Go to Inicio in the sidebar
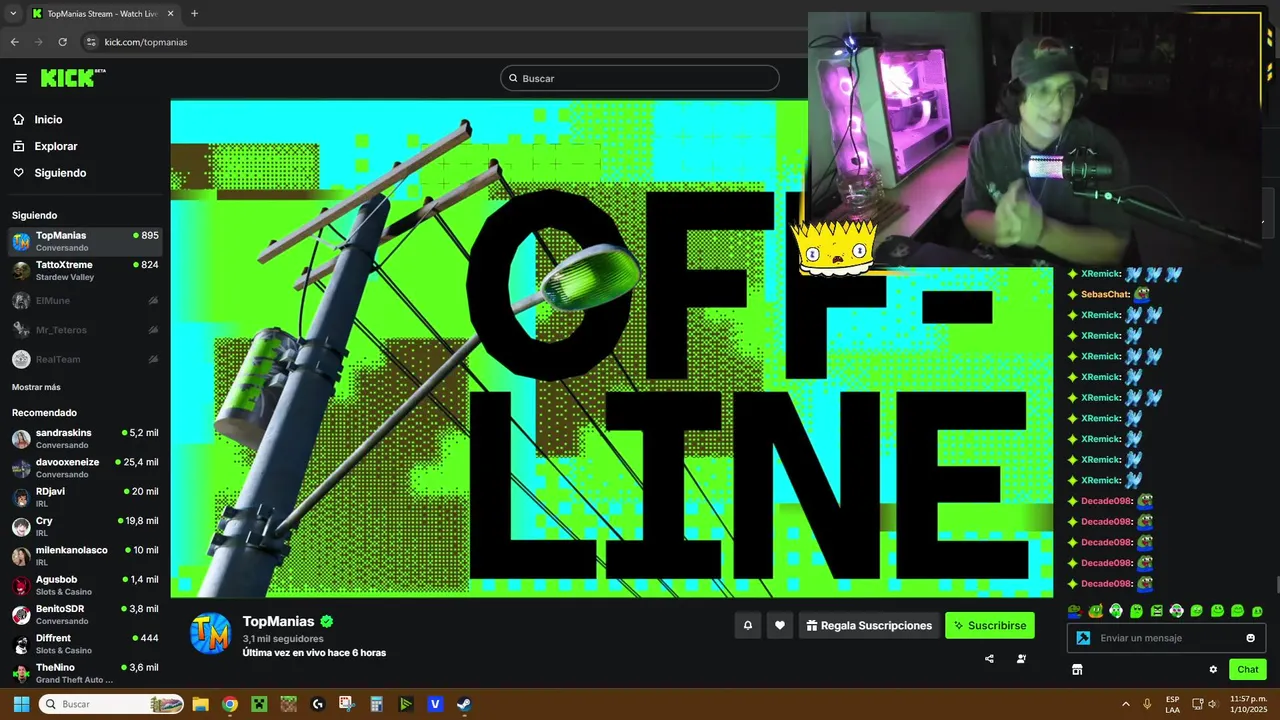 (x=48, y=119)
